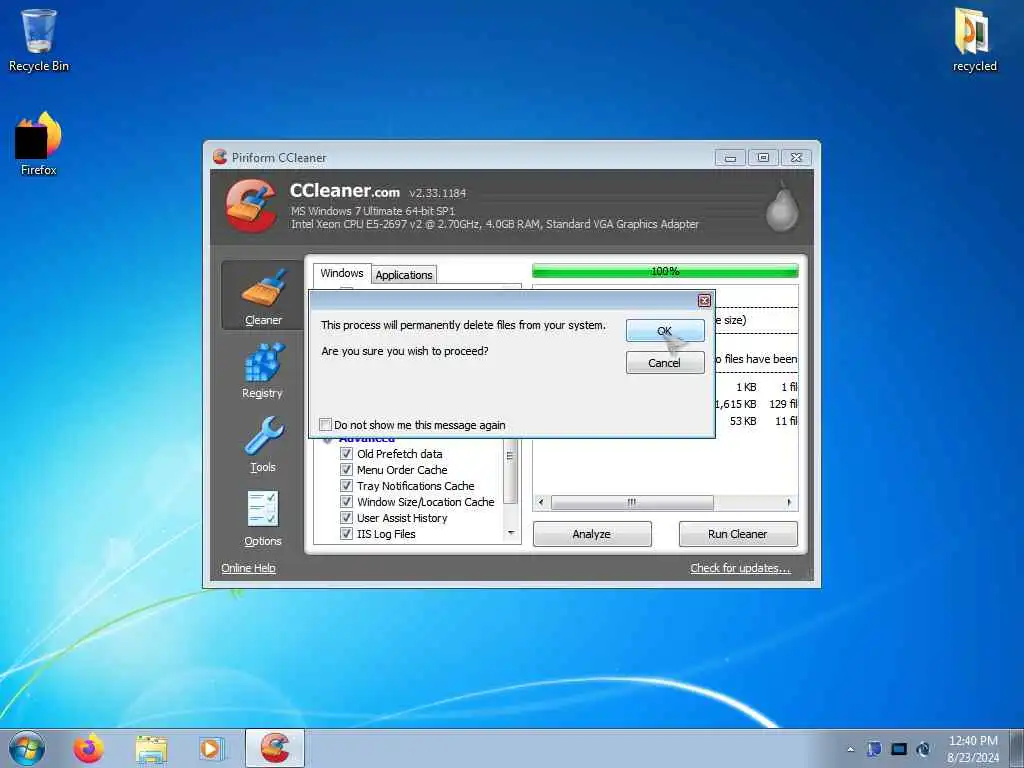Click the results horizontal scrollbar thumb

(x=632, y=502)
